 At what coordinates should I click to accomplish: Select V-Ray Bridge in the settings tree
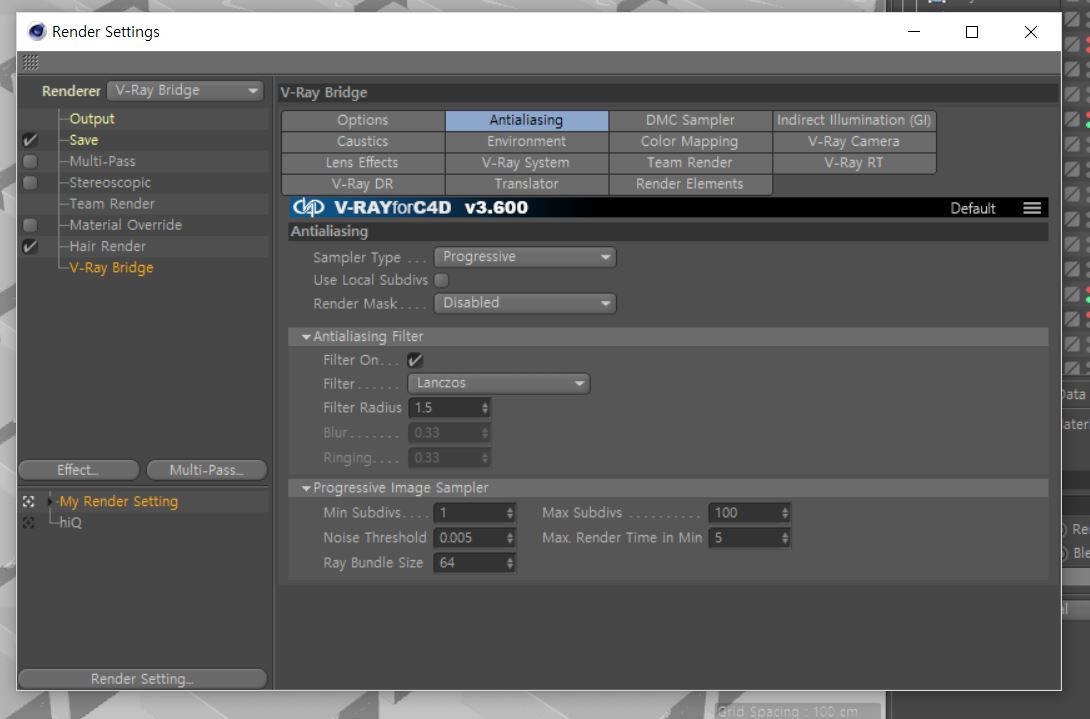click(111, 268)
